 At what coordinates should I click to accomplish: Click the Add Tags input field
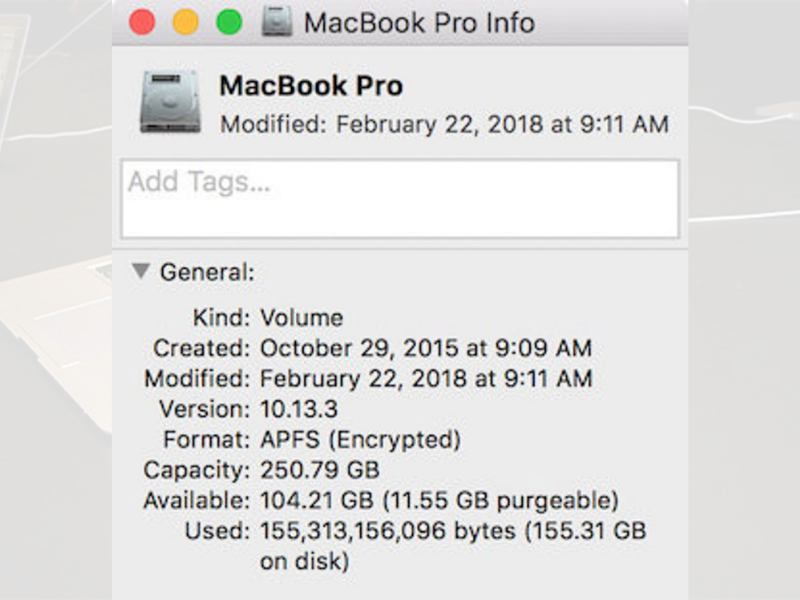(400, 199)
